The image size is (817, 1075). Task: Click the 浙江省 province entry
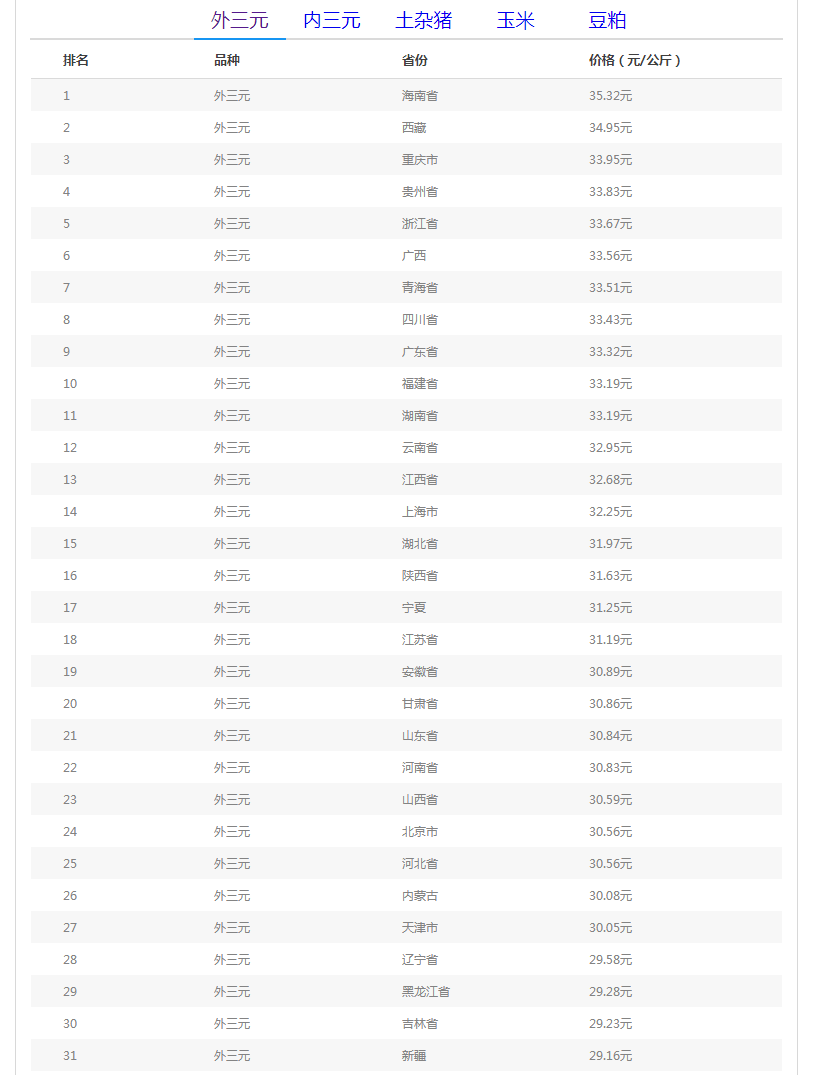(x=420, y=224)
